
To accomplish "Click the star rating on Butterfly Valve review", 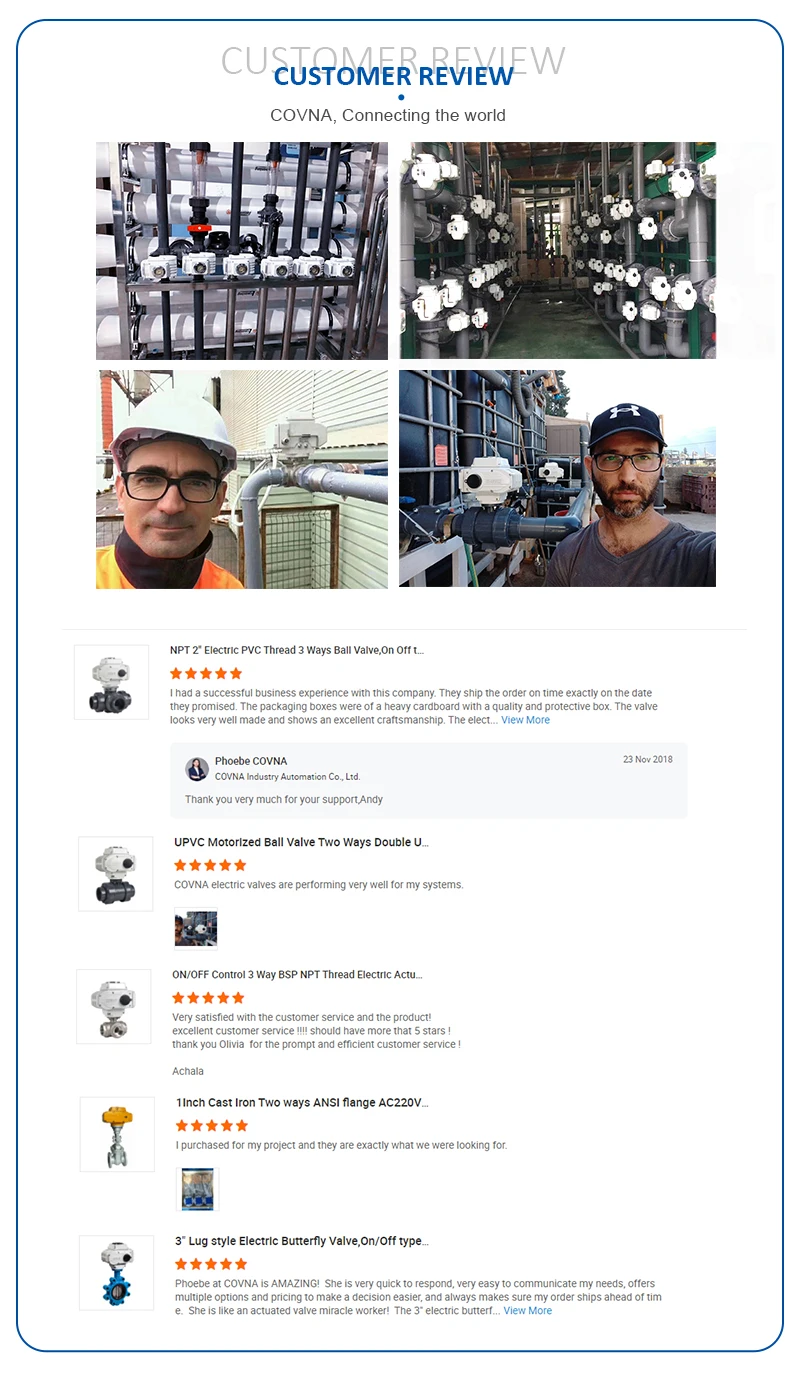I will point(211,1264).
